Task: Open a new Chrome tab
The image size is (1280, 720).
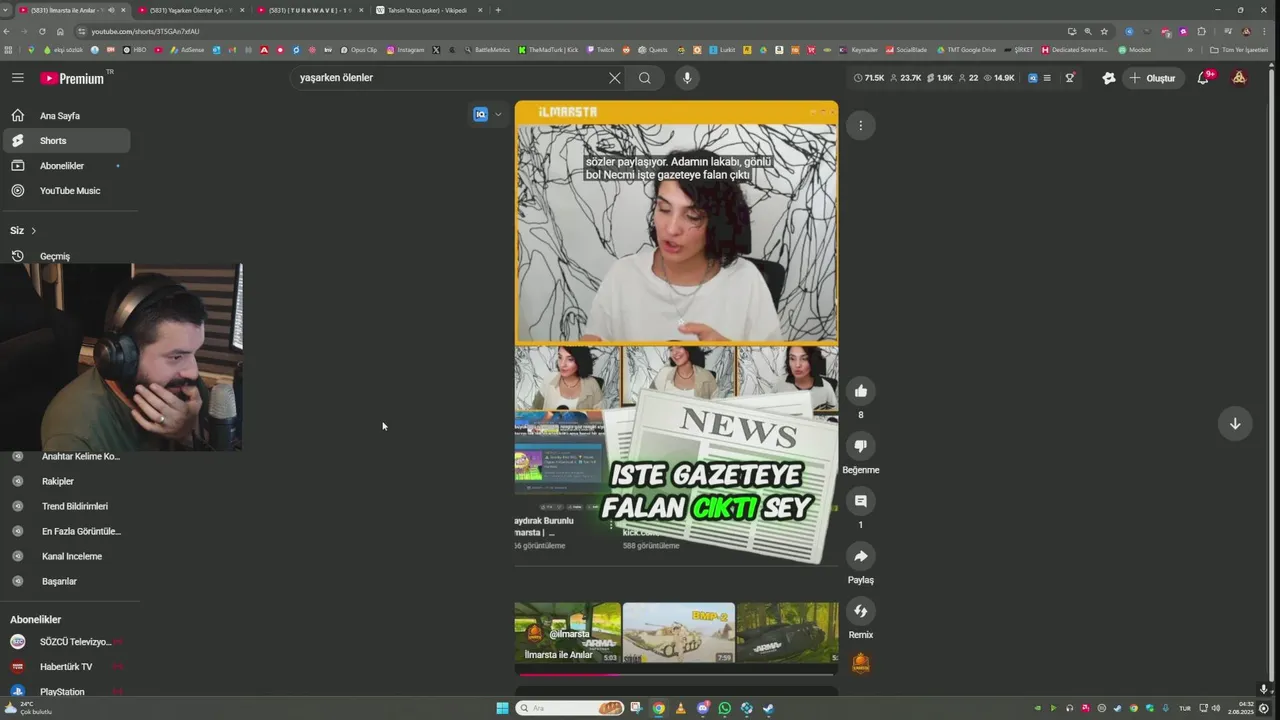Action: [498, 10]
